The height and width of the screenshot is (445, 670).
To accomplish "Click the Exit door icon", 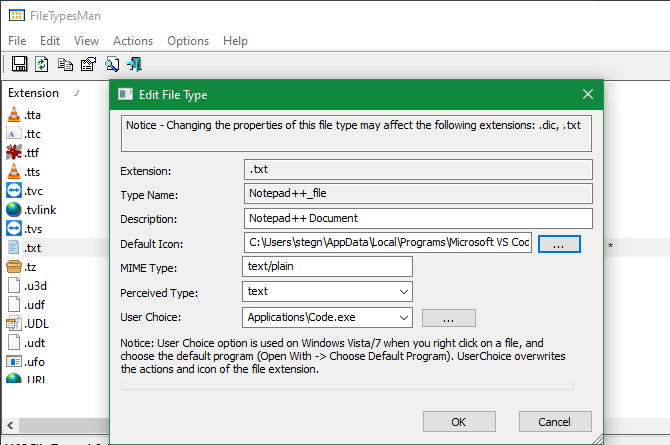I will pyautogui.click(x=134, y=64).
